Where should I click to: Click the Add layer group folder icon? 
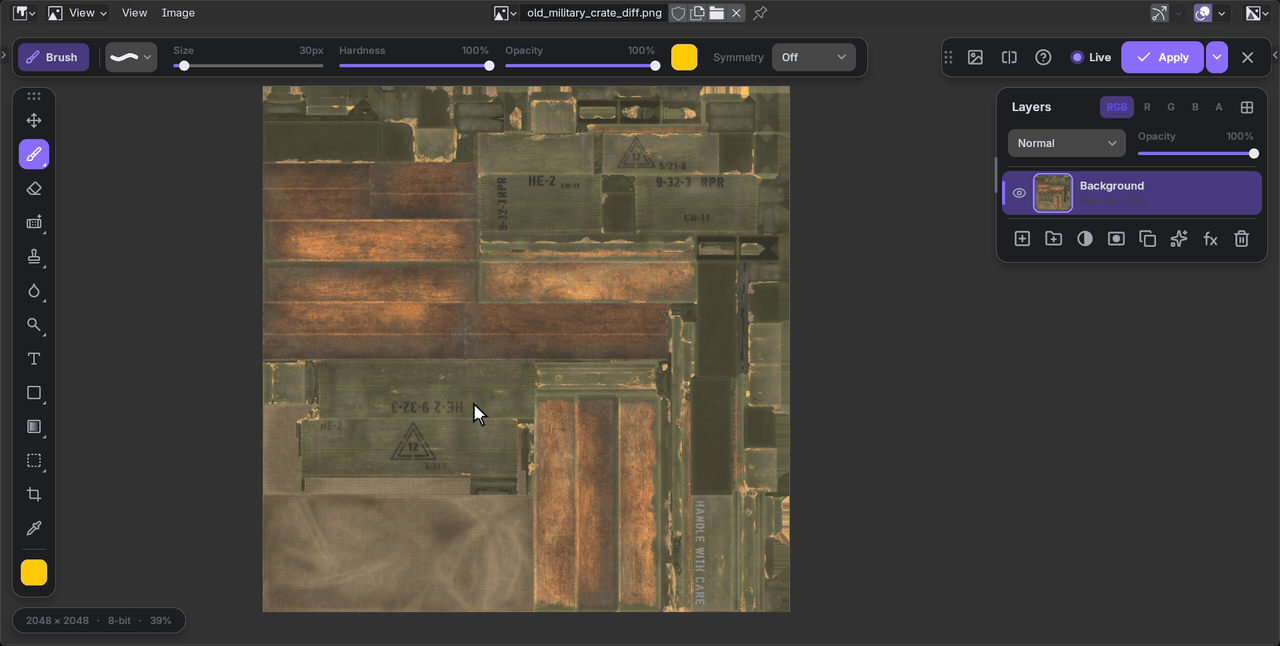pyautogui.click(x=1053, y=239)
